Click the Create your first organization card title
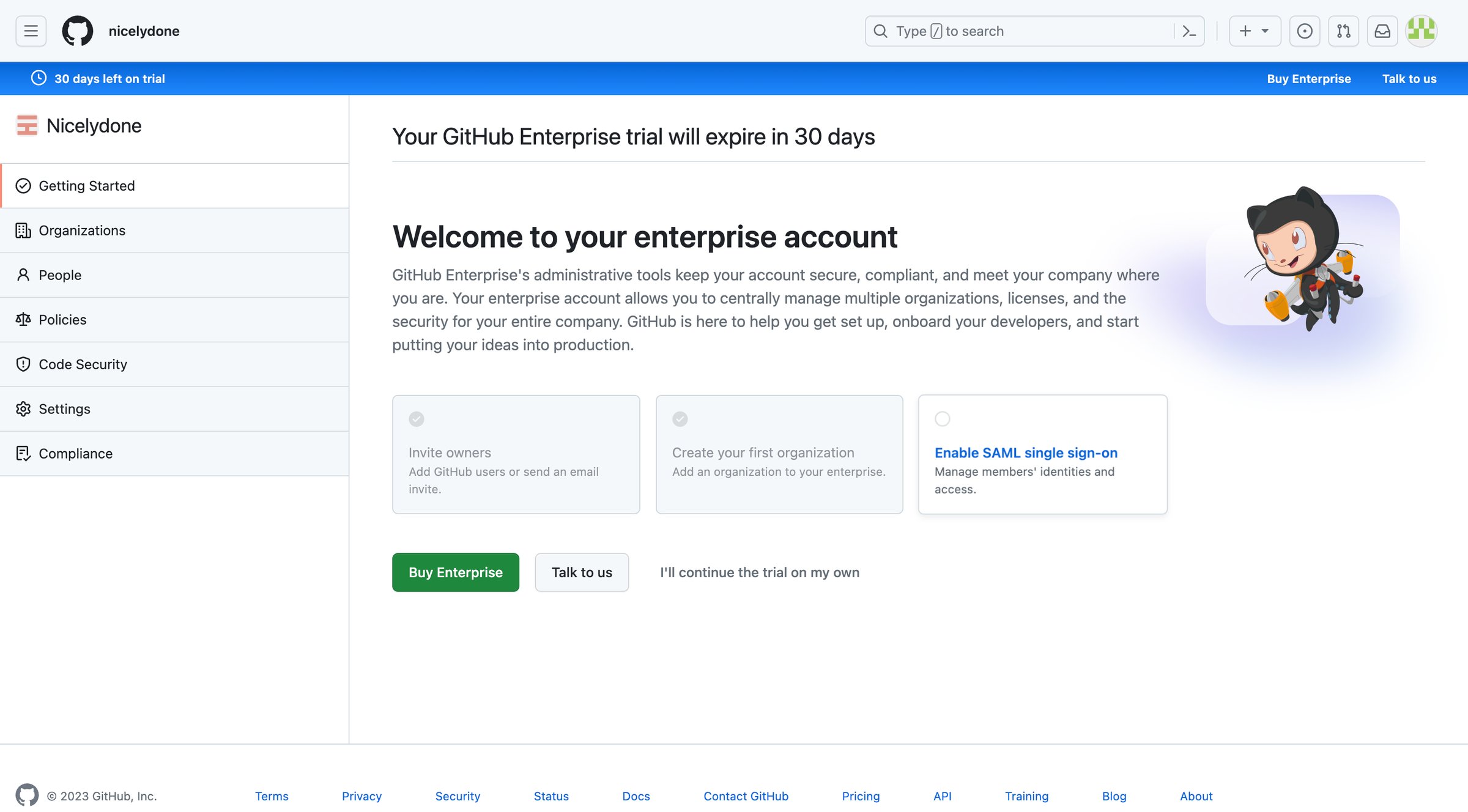Image resolution: width=1468 pixels, height=812 pixels. pyautogui.click(x=763, y=452)
